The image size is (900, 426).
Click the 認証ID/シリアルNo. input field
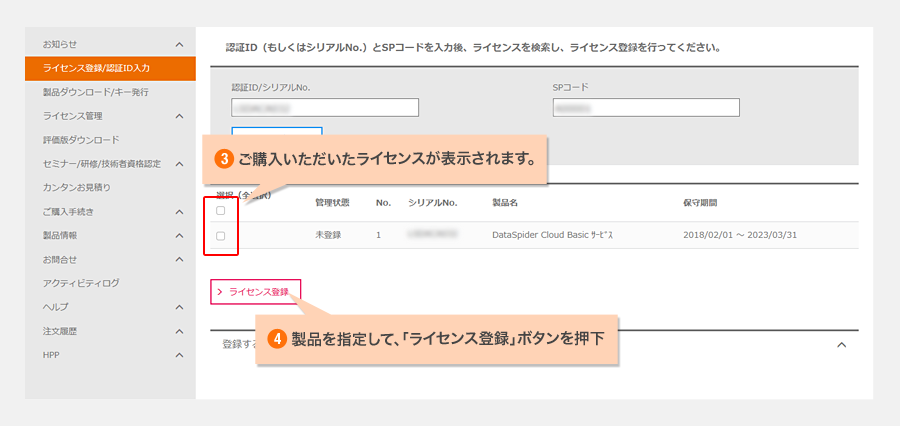click(x=325, y=108)
